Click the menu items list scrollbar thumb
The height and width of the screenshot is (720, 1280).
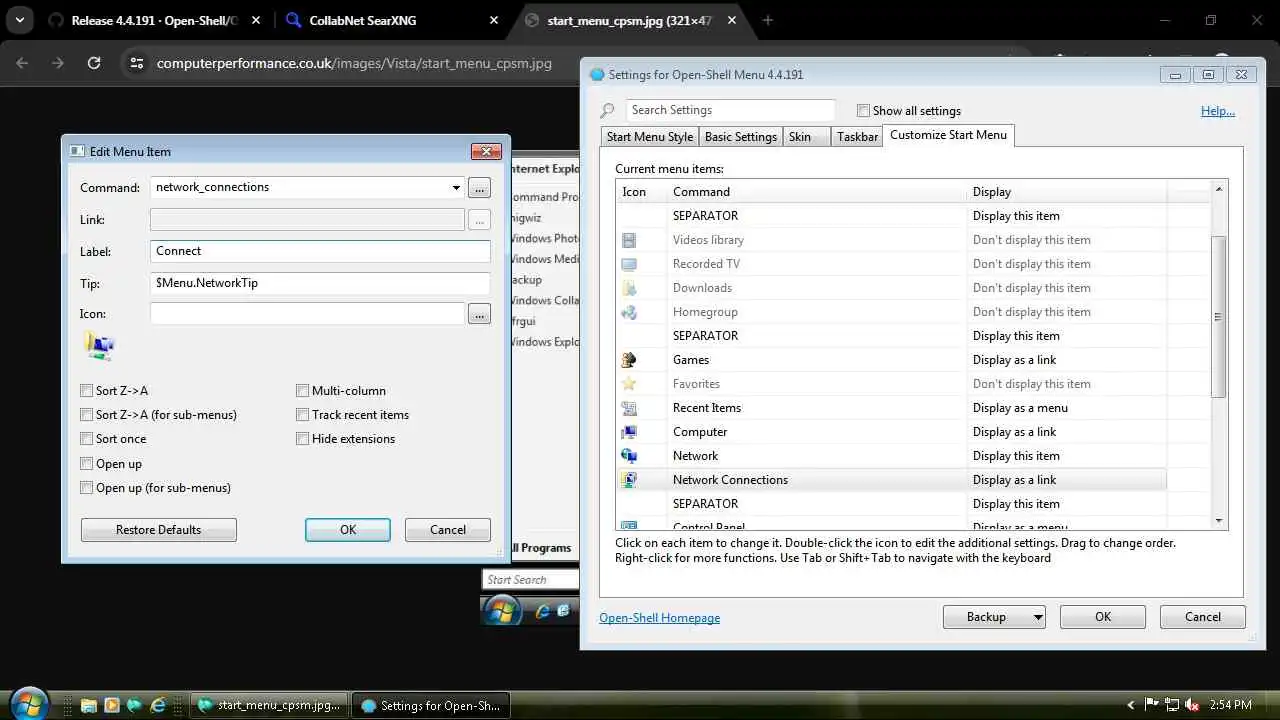tap(1218, 317)
